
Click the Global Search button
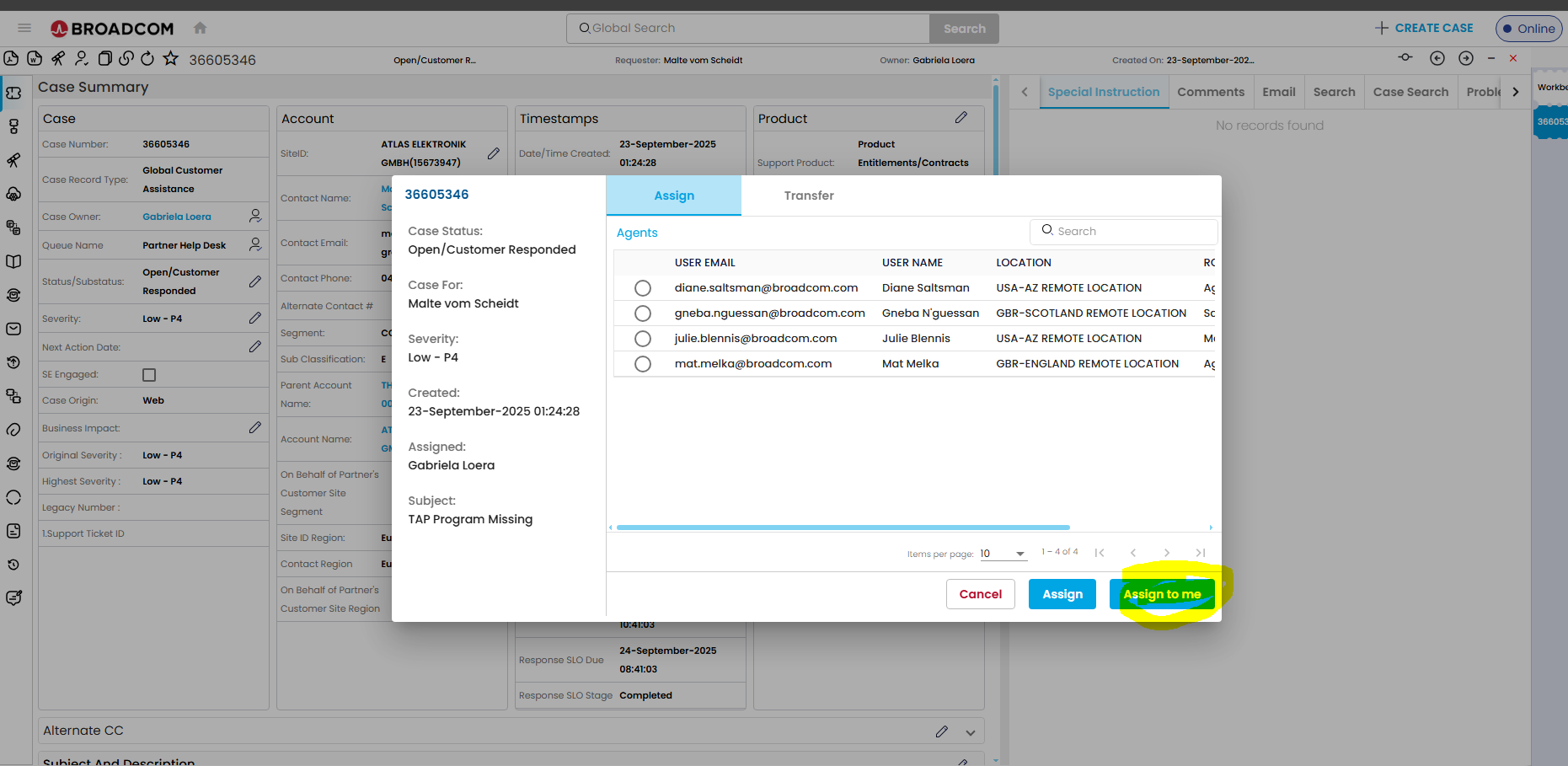tap(965, 29)
